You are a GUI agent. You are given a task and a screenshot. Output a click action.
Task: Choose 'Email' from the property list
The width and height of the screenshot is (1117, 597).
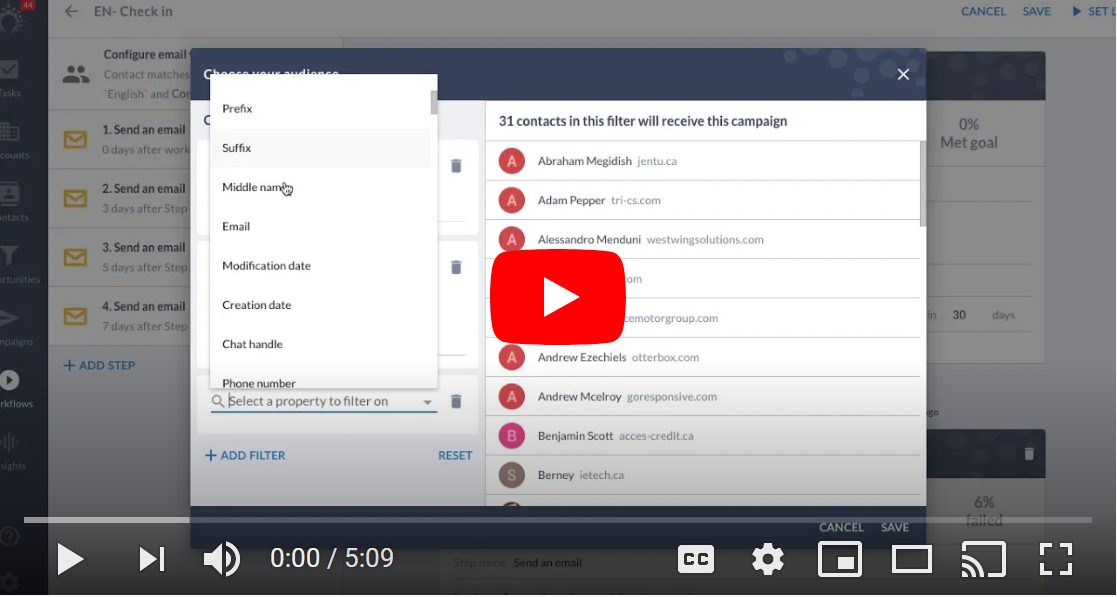(x=236, y=226)
